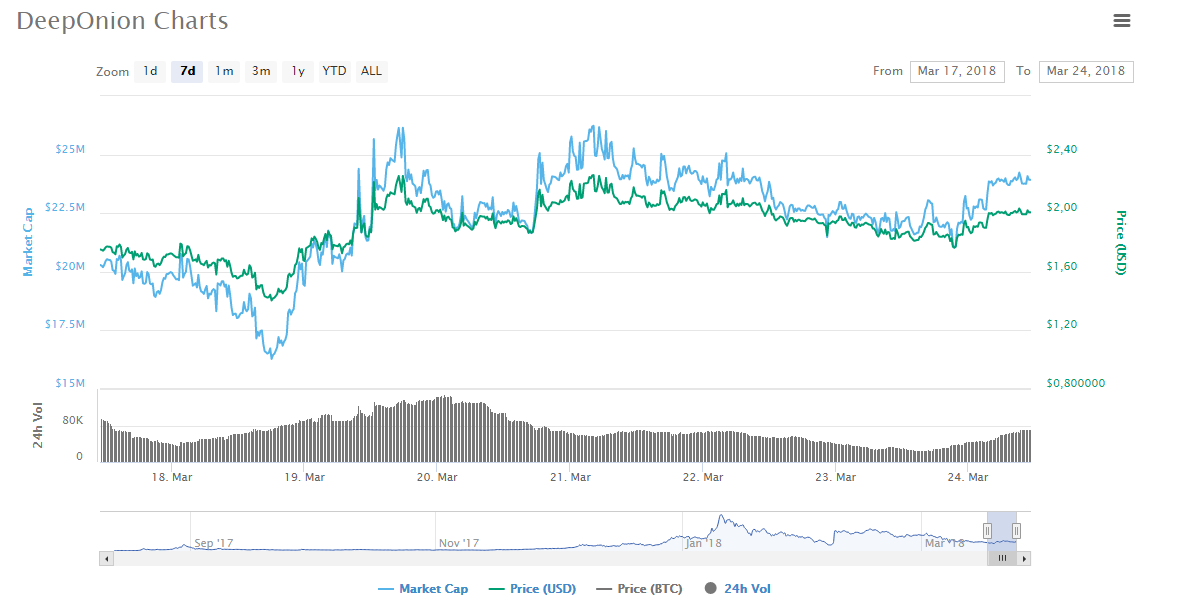Screen dimensions: 1178x605
Task: Click the navigator scrollbar thumb
Action: click(x=1001, y=558)
